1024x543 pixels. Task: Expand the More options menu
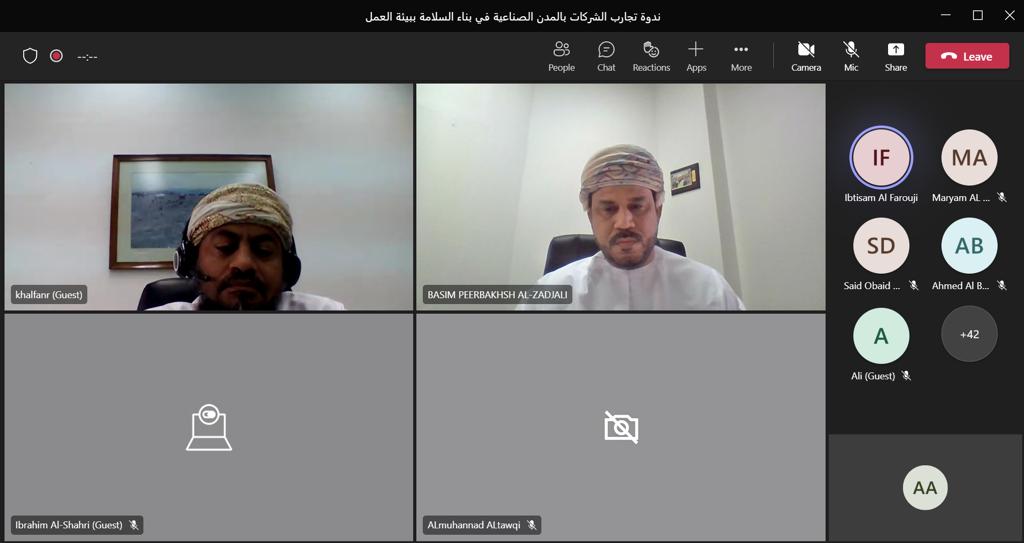click(x=741, y=56)
